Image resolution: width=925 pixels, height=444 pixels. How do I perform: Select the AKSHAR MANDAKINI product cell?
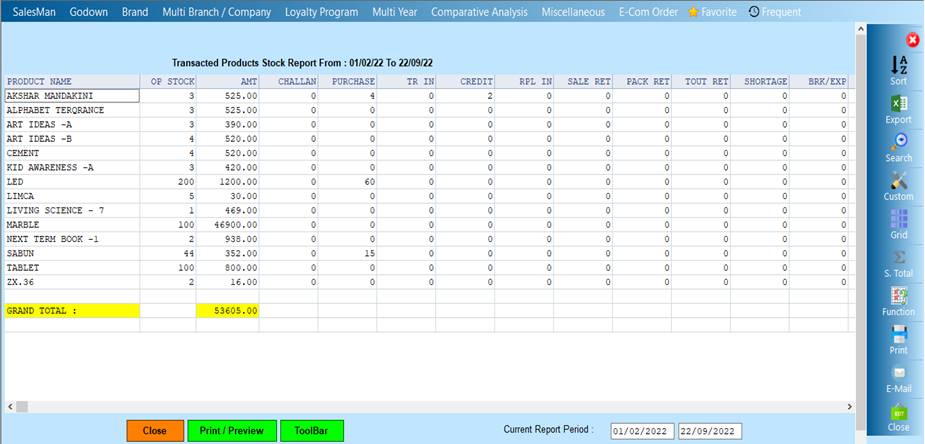[70, 96]
